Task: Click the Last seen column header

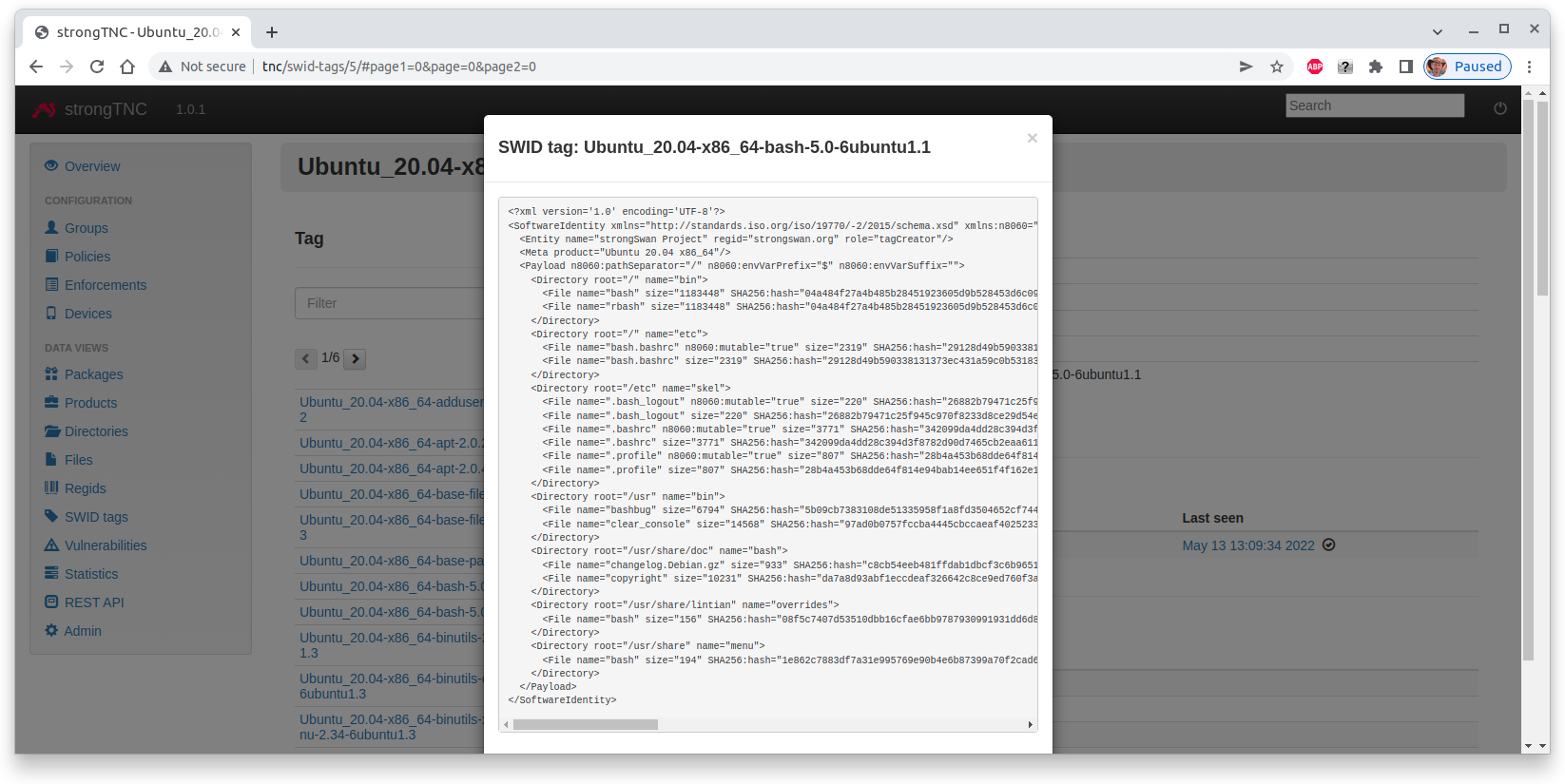Action: [1212, 518]
